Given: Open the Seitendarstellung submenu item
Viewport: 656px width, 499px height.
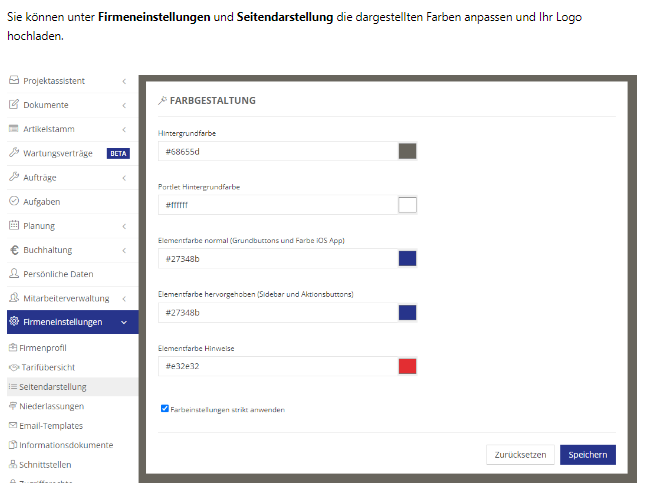Looking at the screenshot, I should (53, 386).
